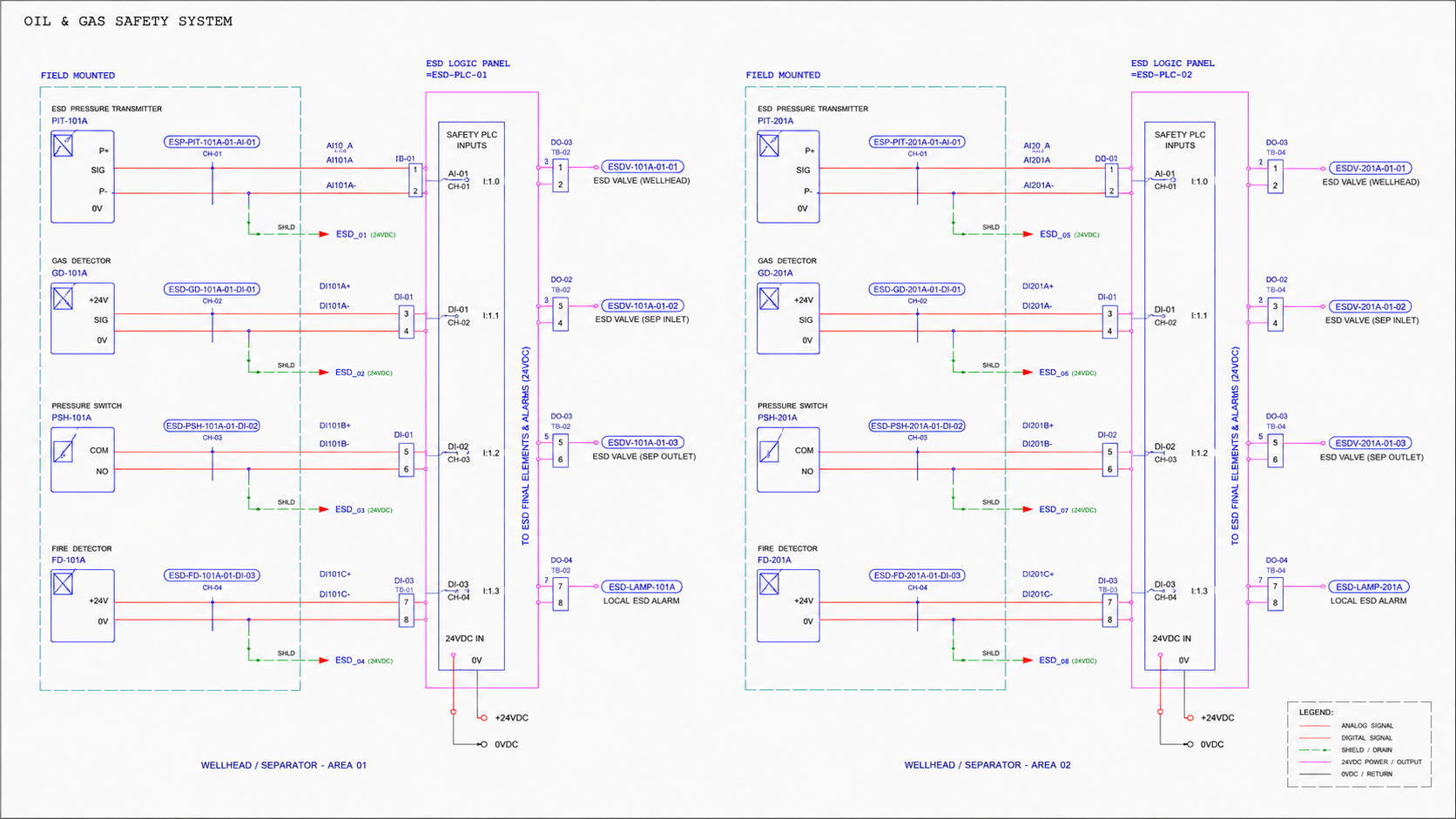Click the LEGEND: heading
The width and height of the screenshot is (1456, 819).
click(x=1316, y=712)
